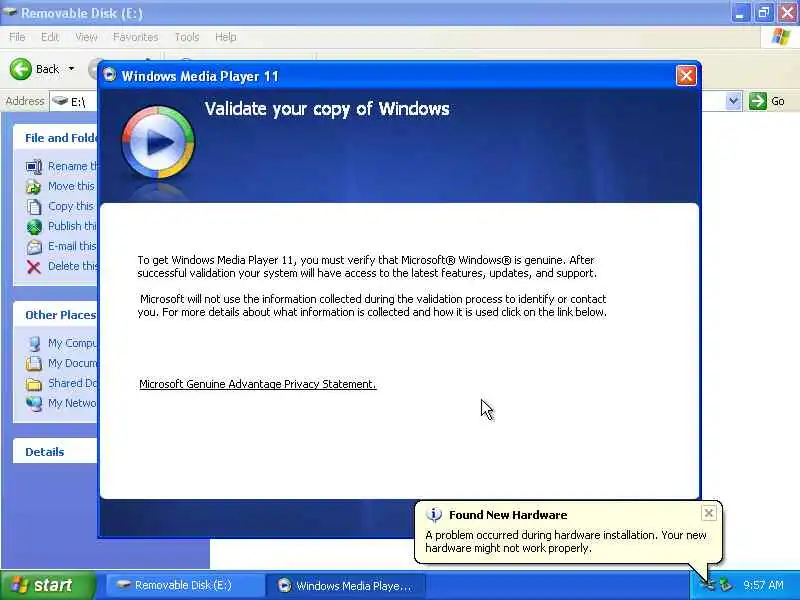
Task: Click the Found New Hardware balloon message
Action: coord(566,541)
